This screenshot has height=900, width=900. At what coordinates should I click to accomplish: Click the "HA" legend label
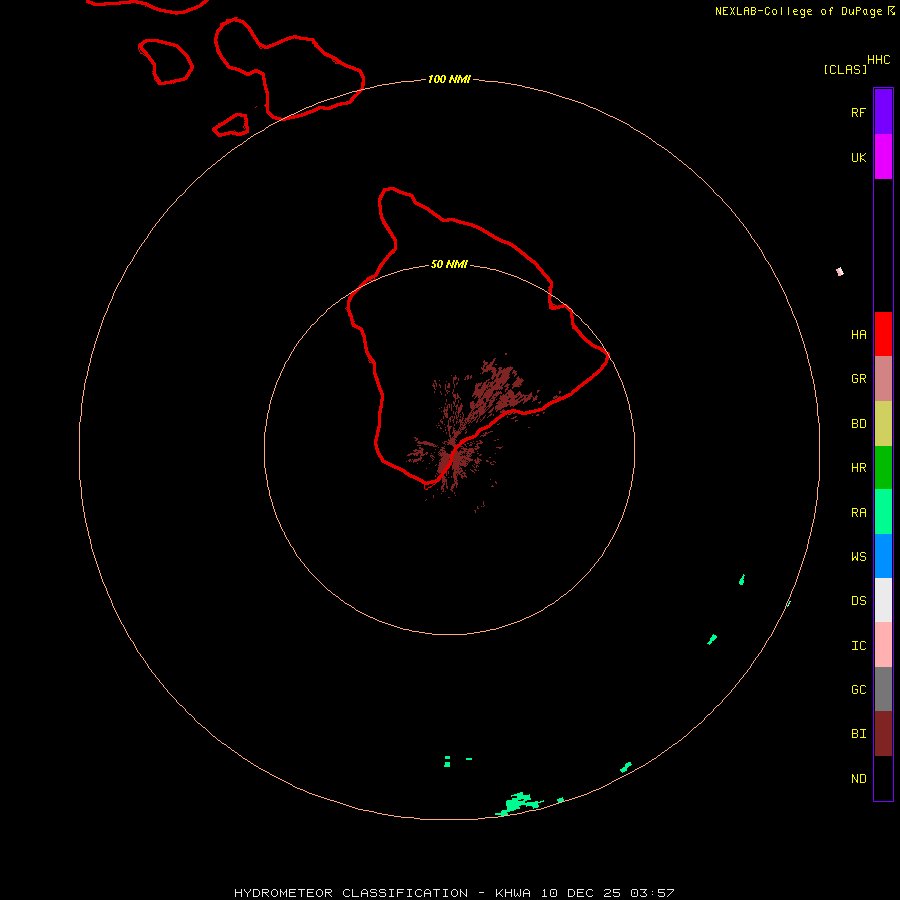click(x=858, y=335)
